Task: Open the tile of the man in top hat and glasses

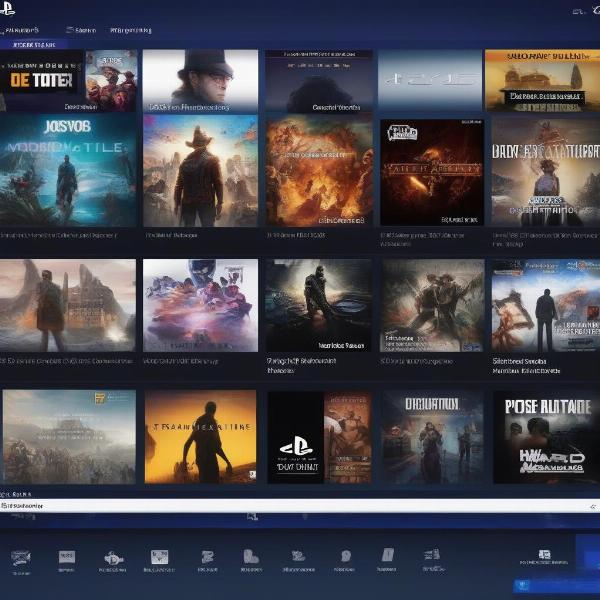Action: 200,80
